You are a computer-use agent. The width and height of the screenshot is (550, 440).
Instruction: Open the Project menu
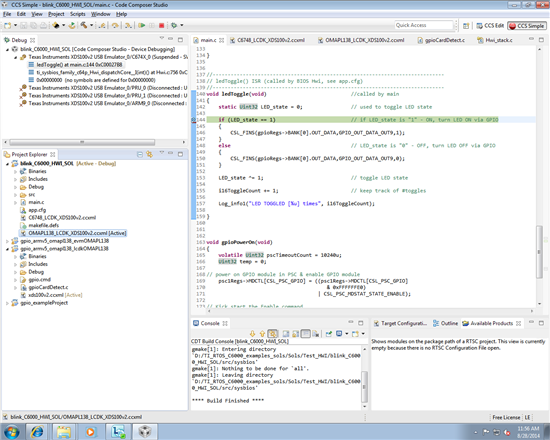[56, 14]
